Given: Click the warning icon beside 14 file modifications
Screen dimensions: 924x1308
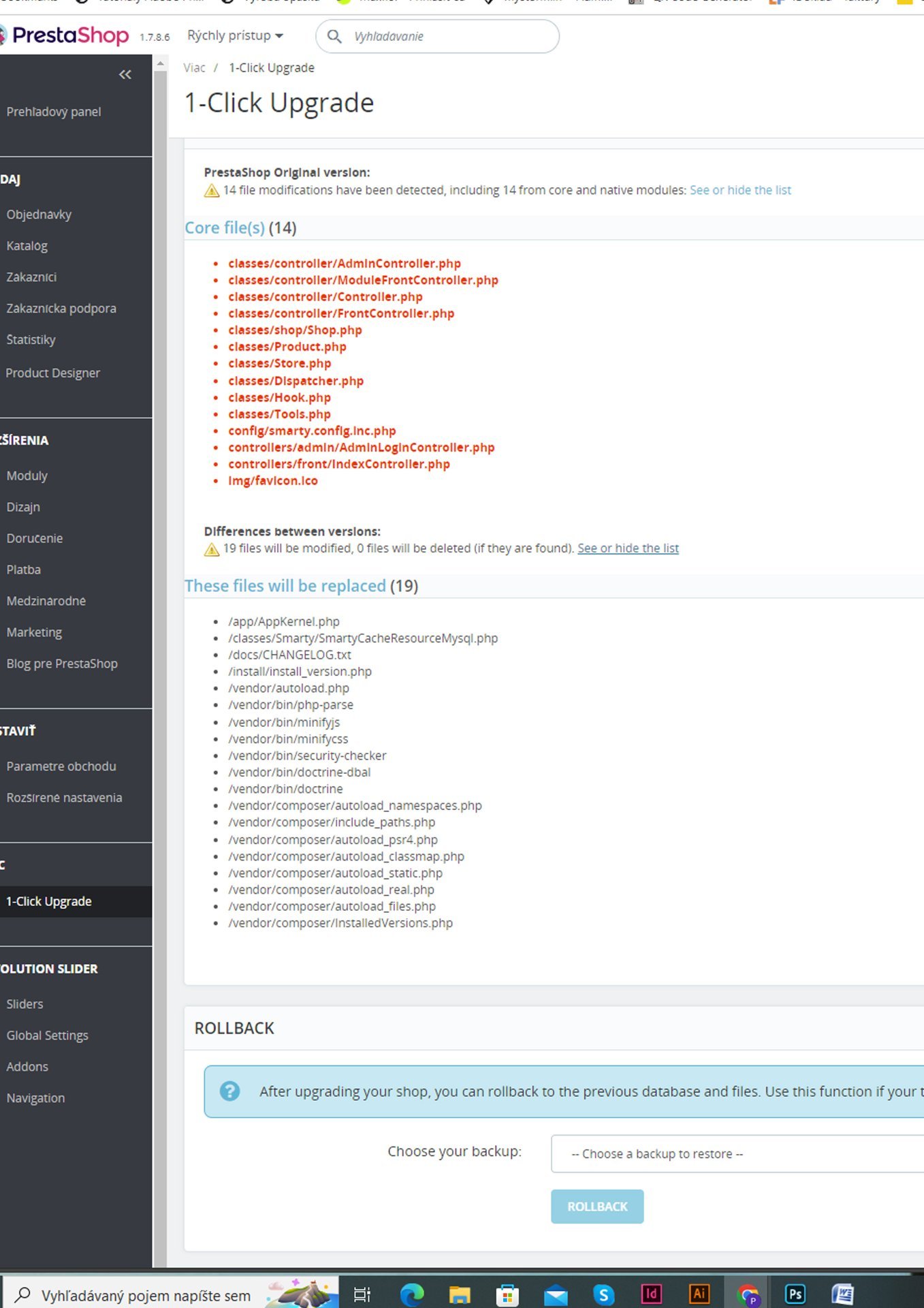Looking at the screenshot, I should [212, 191].
